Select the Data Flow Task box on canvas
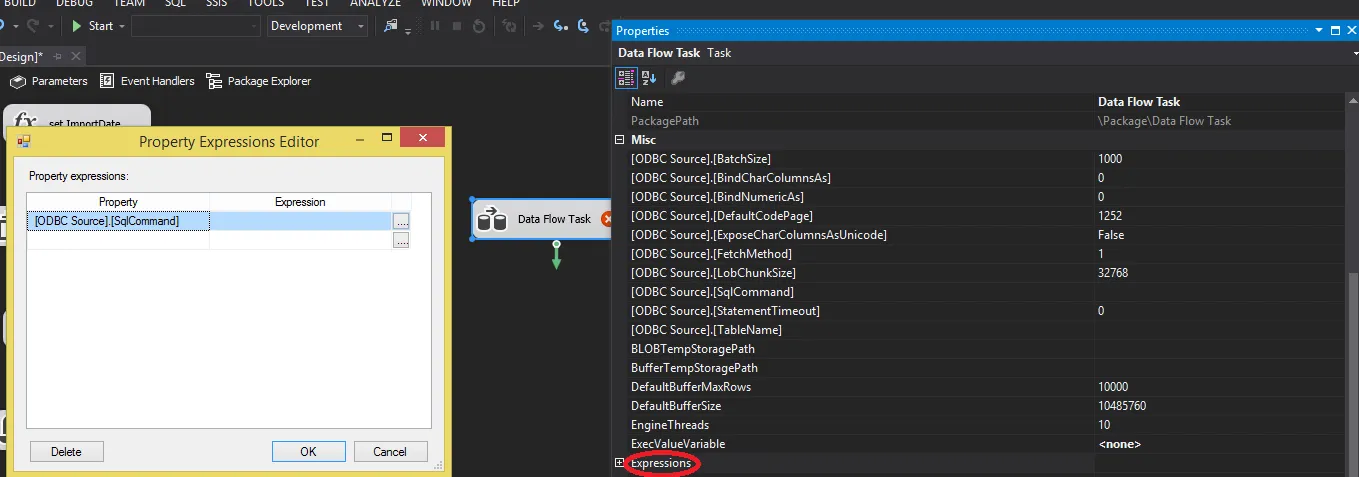 click(541, 219)
